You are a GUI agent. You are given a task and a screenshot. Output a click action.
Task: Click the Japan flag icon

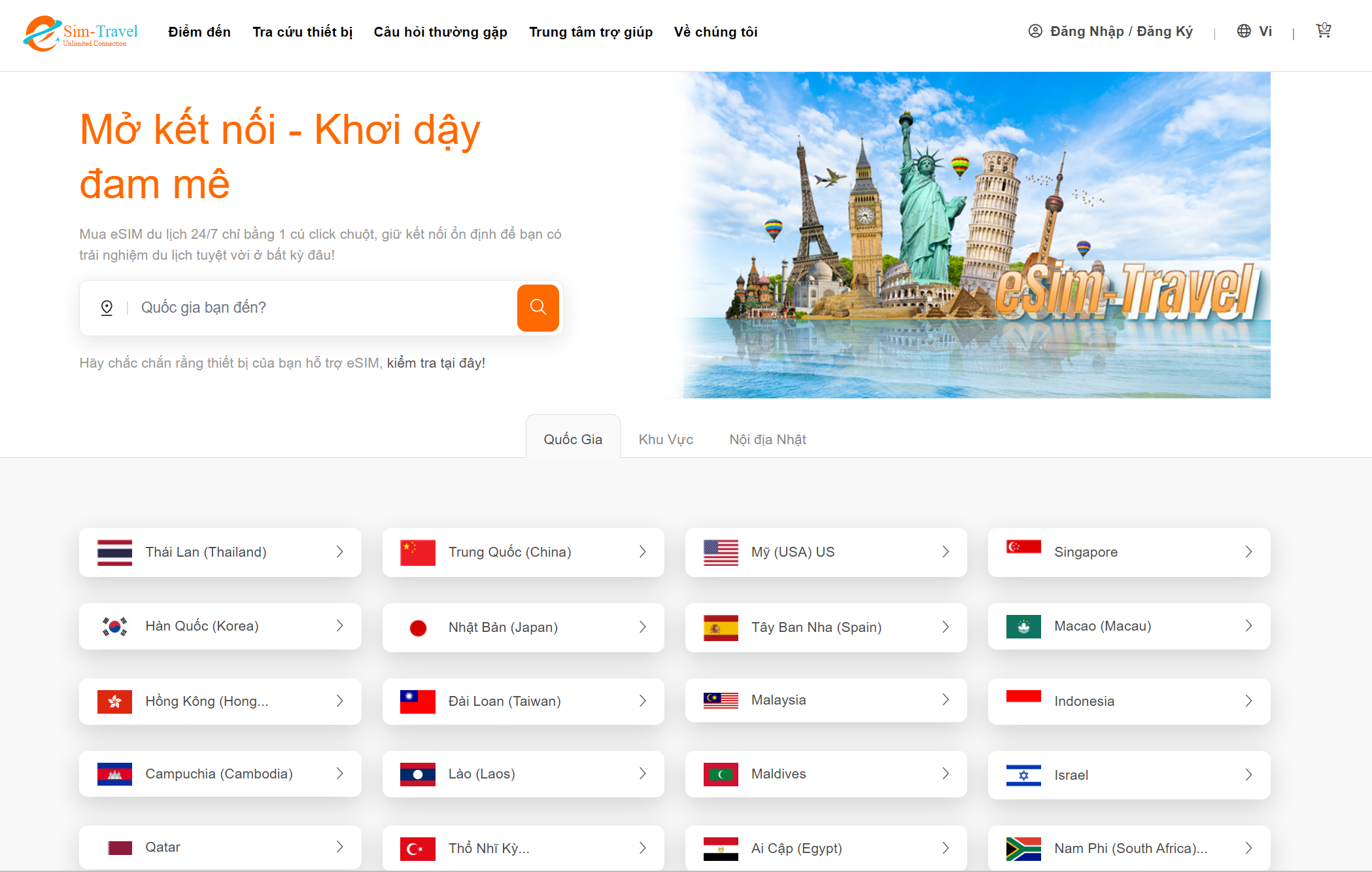(x=418, y=628)
